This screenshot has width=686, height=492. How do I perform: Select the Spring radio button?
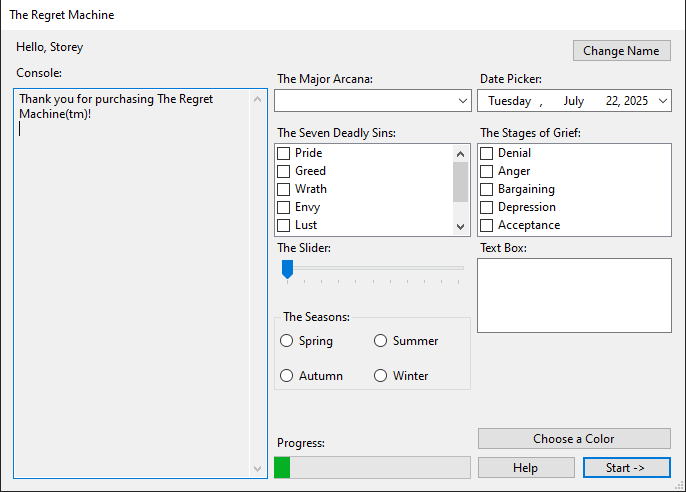pos(287,341)
